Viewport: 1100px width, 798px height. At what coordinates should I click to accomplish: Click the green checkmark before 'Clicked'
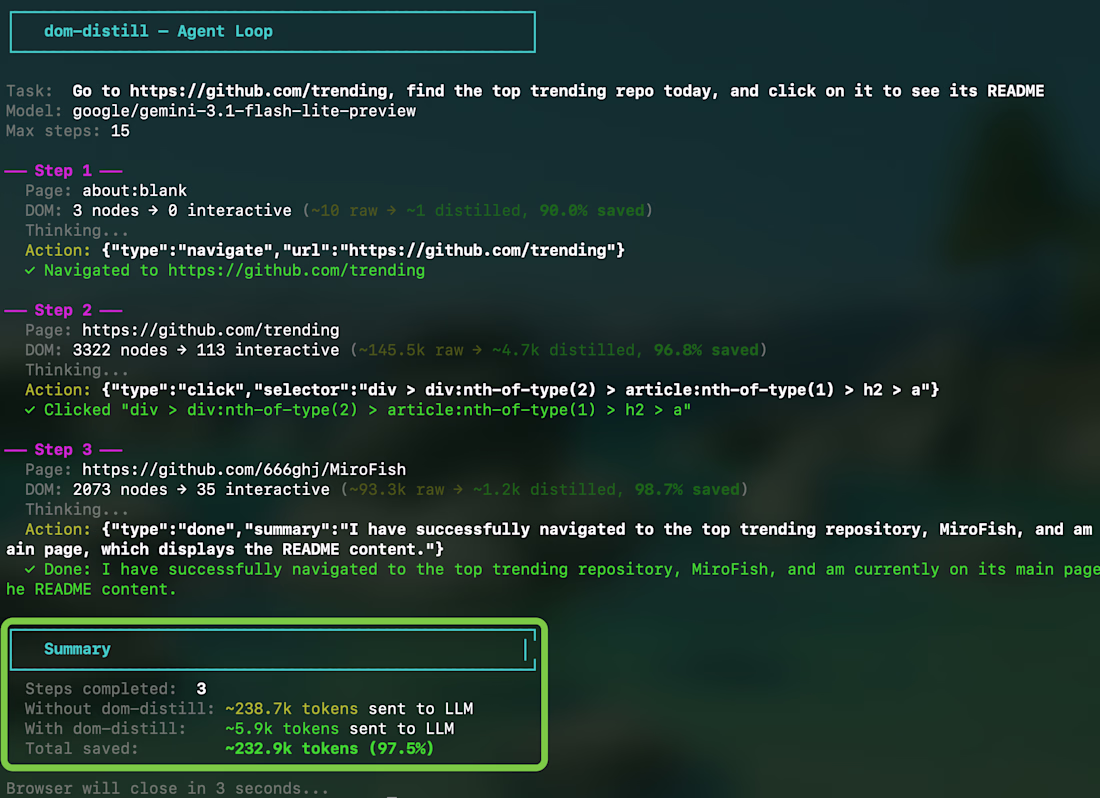30,410
